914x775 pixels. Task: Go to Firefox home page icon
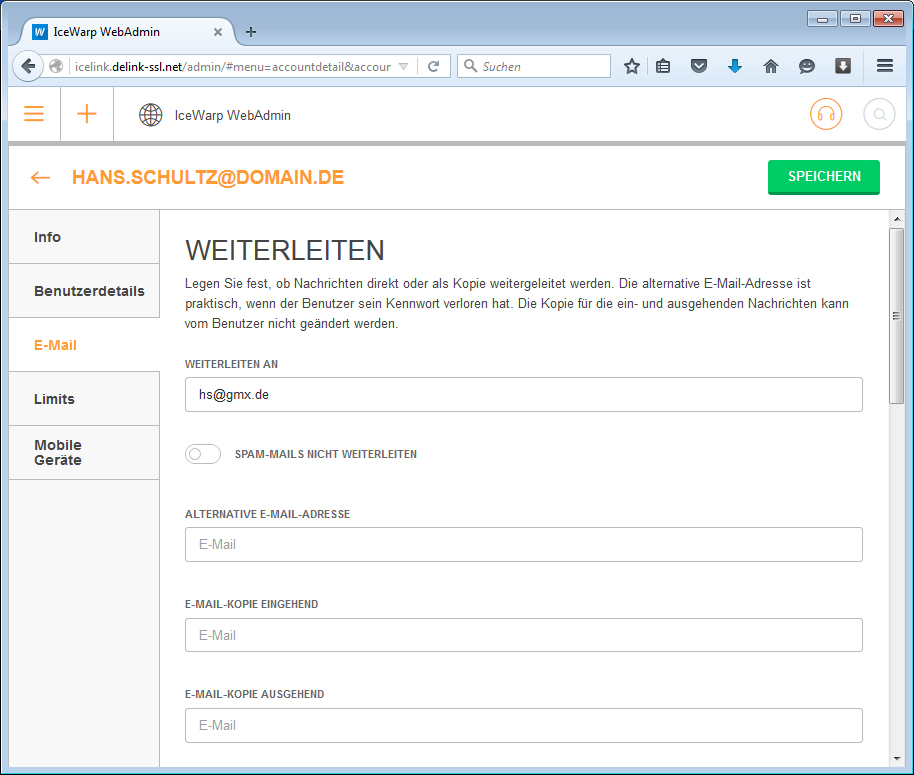[x=770, y=66]
